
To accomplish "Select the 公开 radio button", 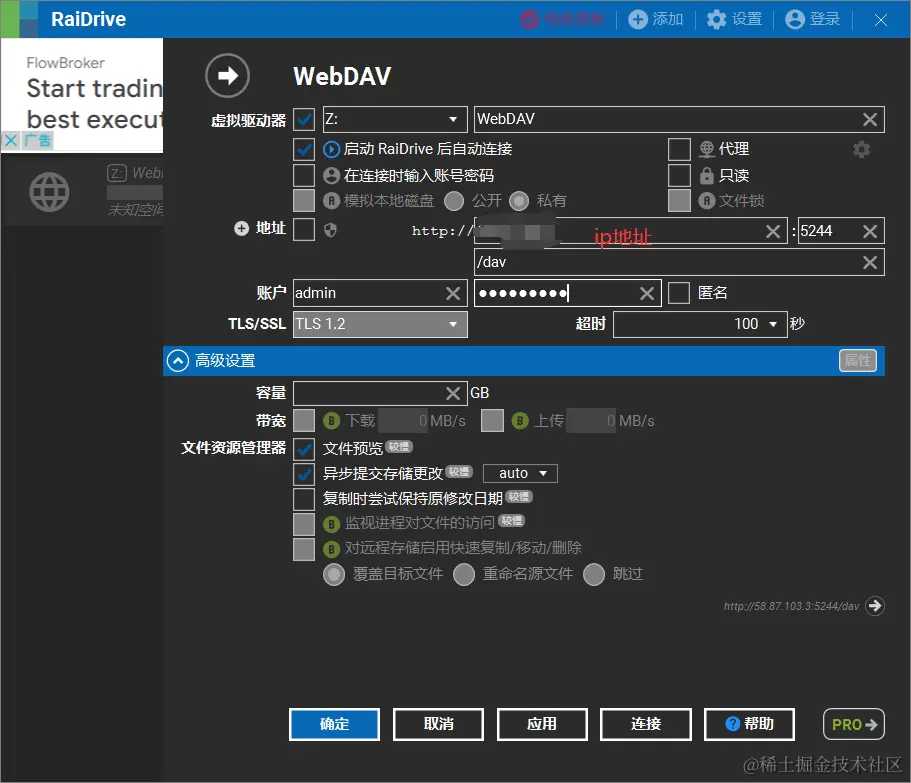I will click(454, 201).
